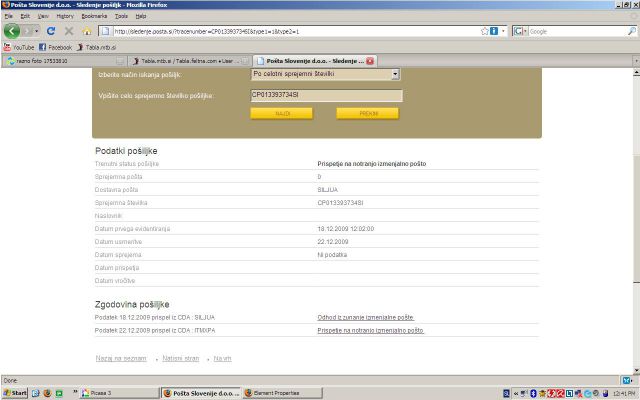Open the search engine selector dropdown
Screen dimensions: 640x400
(x=520, y=31)
